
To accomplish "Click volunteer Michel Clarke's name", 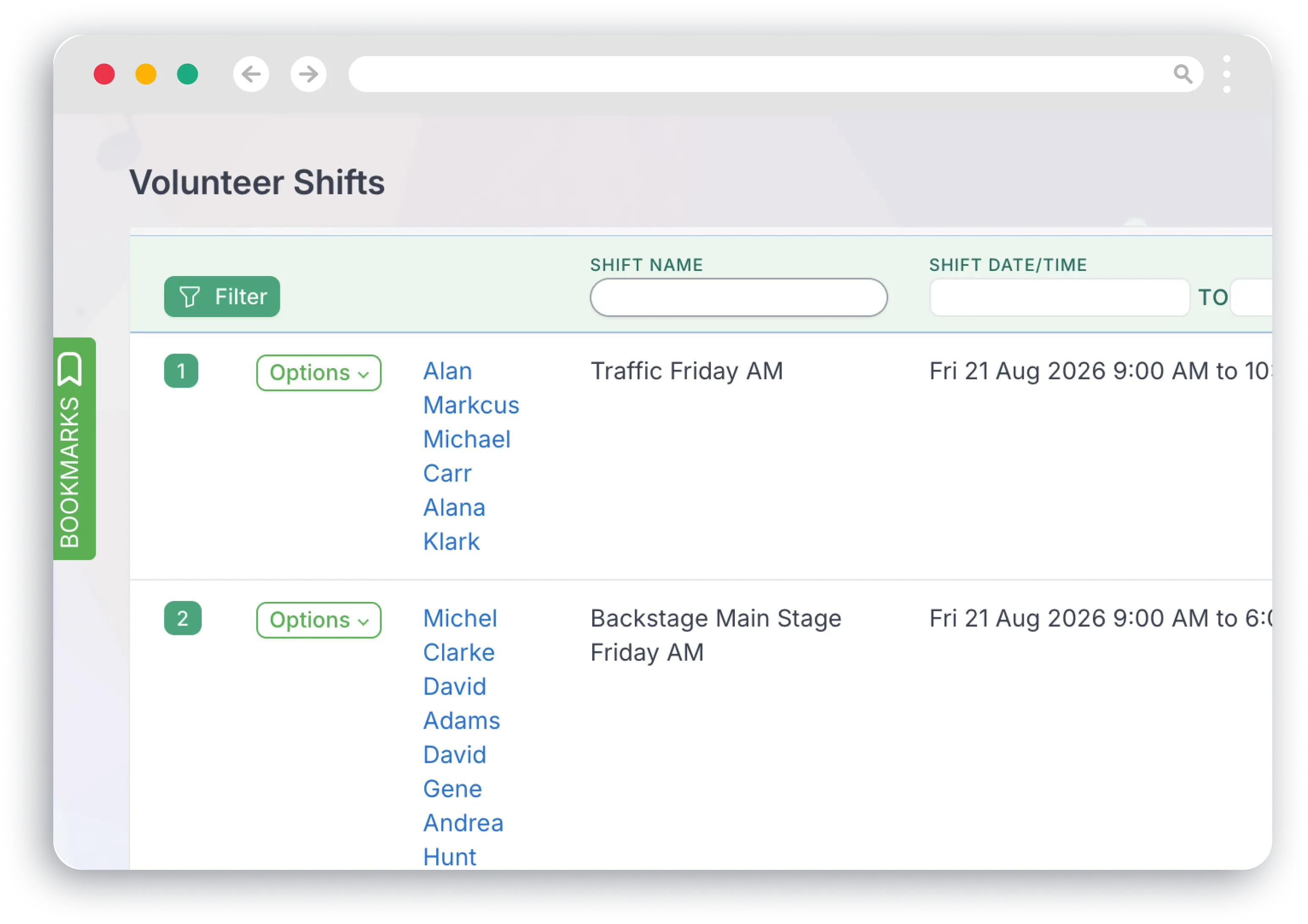I will point(459,635).
